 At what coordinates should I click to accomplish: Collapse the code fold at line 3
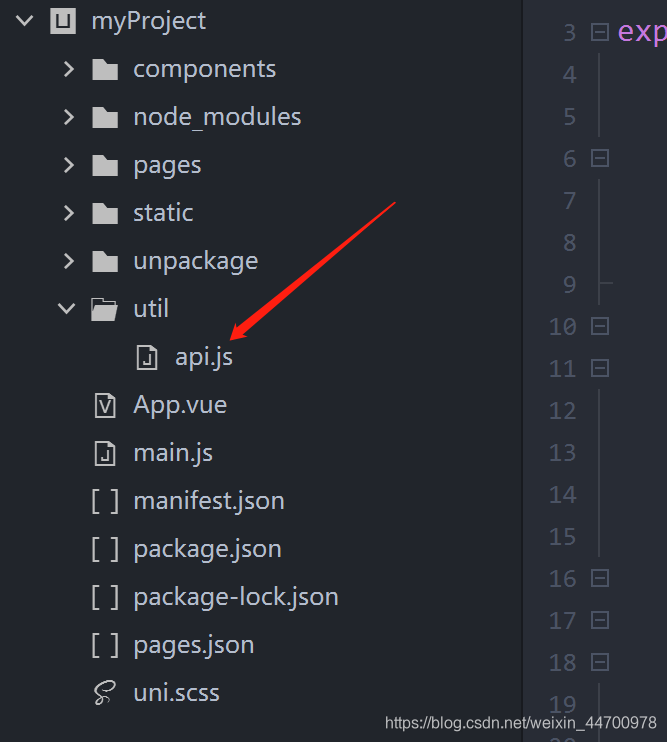point(600,33)
